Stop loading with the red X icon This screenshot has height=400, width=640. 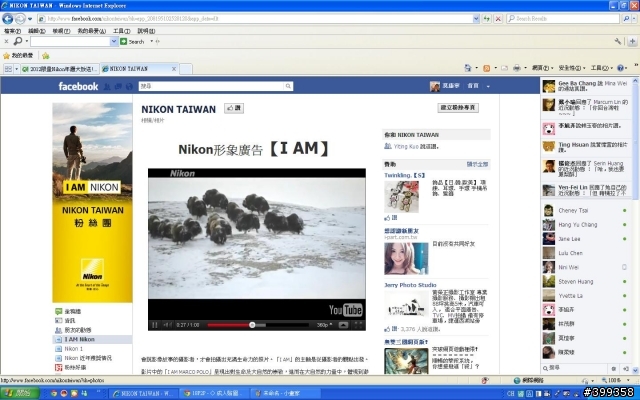pos(498,18)
